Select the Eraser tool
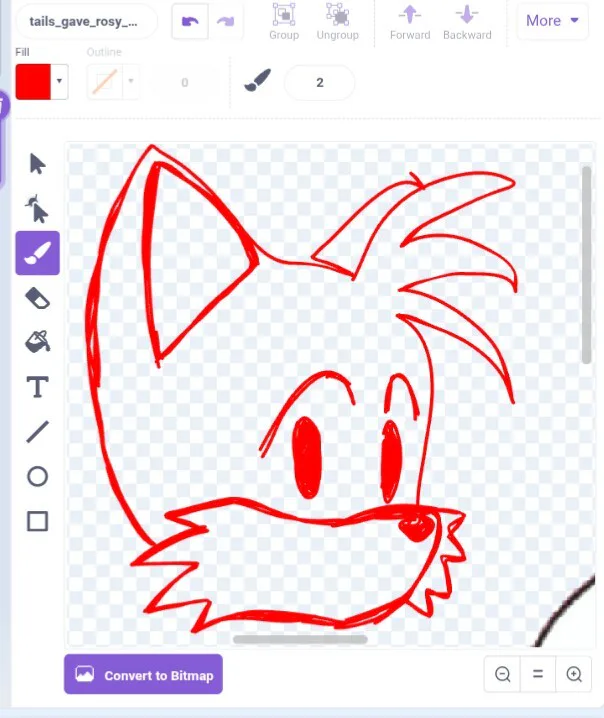604x718 pixels. [38, 298]
